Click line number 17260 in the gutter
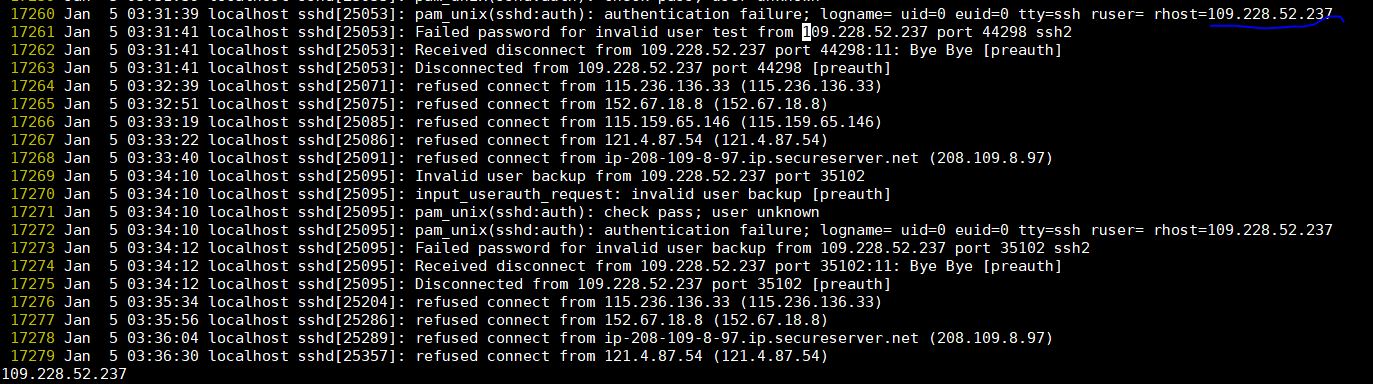 (x=33, y=14)
